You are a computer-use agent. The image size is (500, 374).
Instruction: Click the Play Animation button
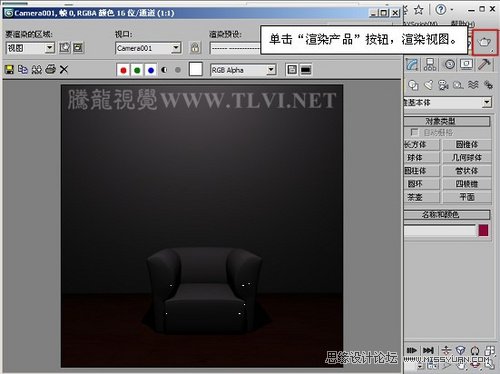coord(412,350)
